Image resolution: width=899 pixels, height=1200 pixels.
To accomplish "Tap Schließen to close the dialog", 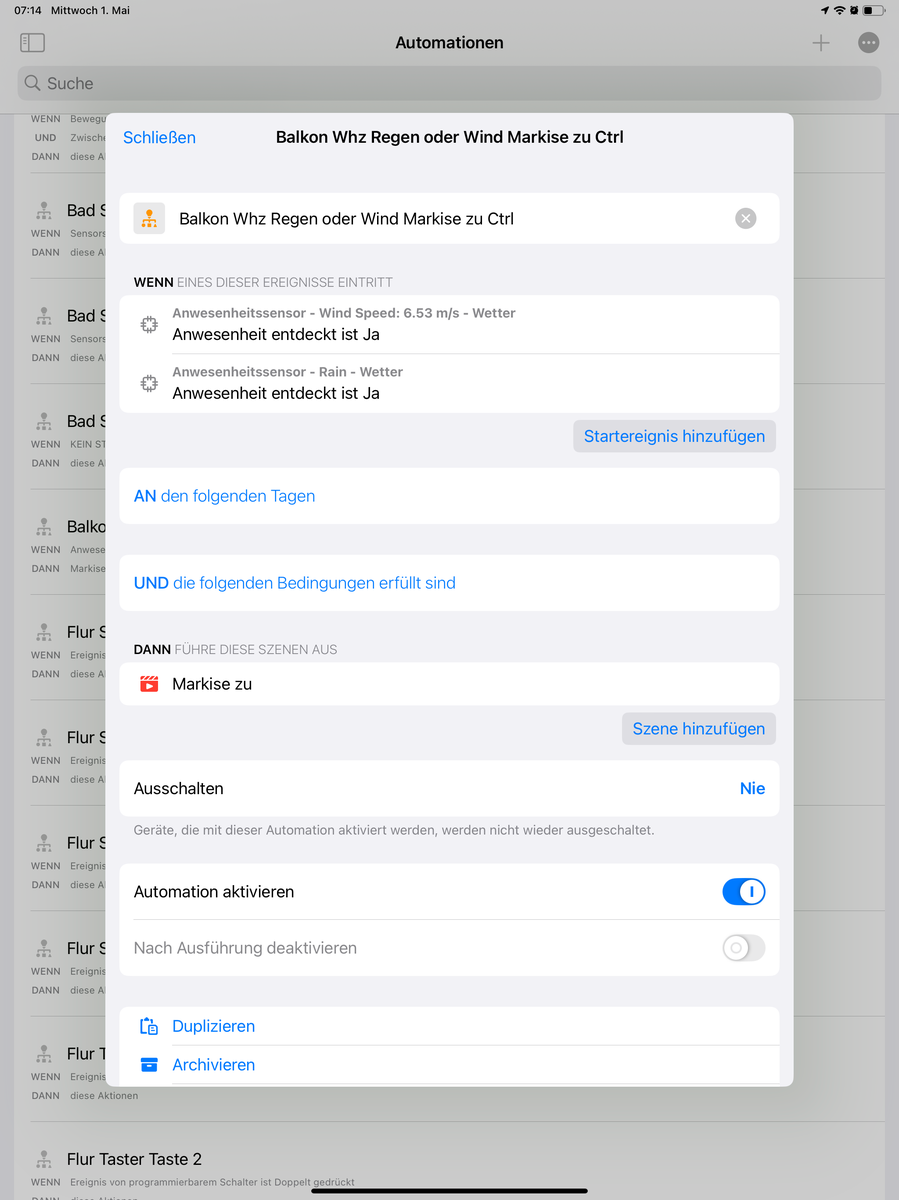I will 159,138.
